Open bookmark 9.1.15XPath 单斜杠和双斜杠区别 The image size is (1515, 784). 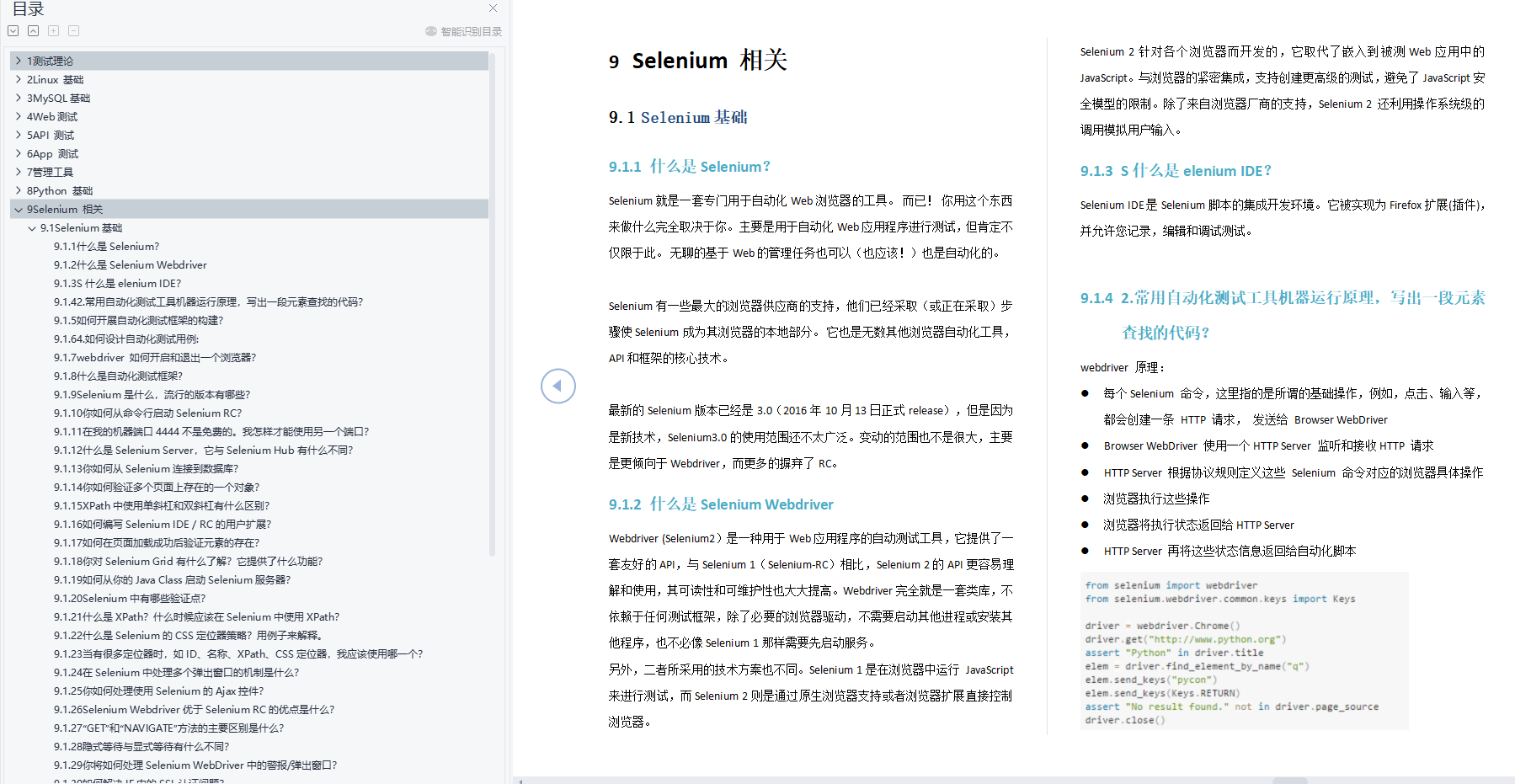pyautogui.click(x=162, y=505)
